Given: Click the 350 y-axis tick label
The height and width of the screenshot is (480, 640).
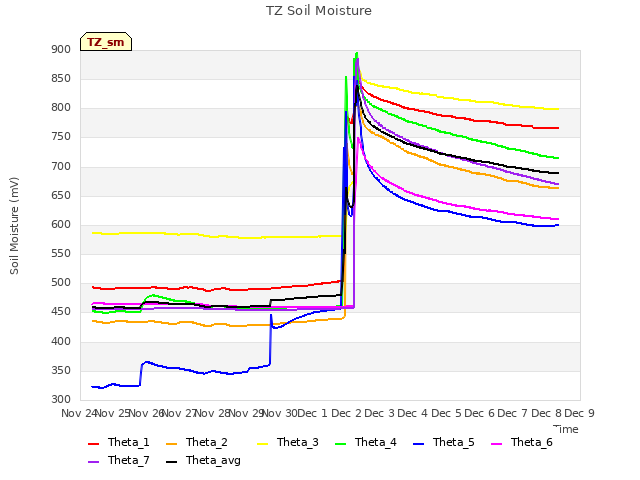Looking at the screenshot, I should [61, 371].
